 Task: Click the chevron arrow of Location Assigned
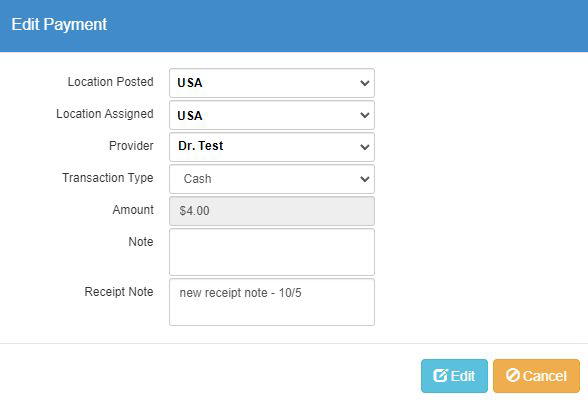click(x=364, y=115)
